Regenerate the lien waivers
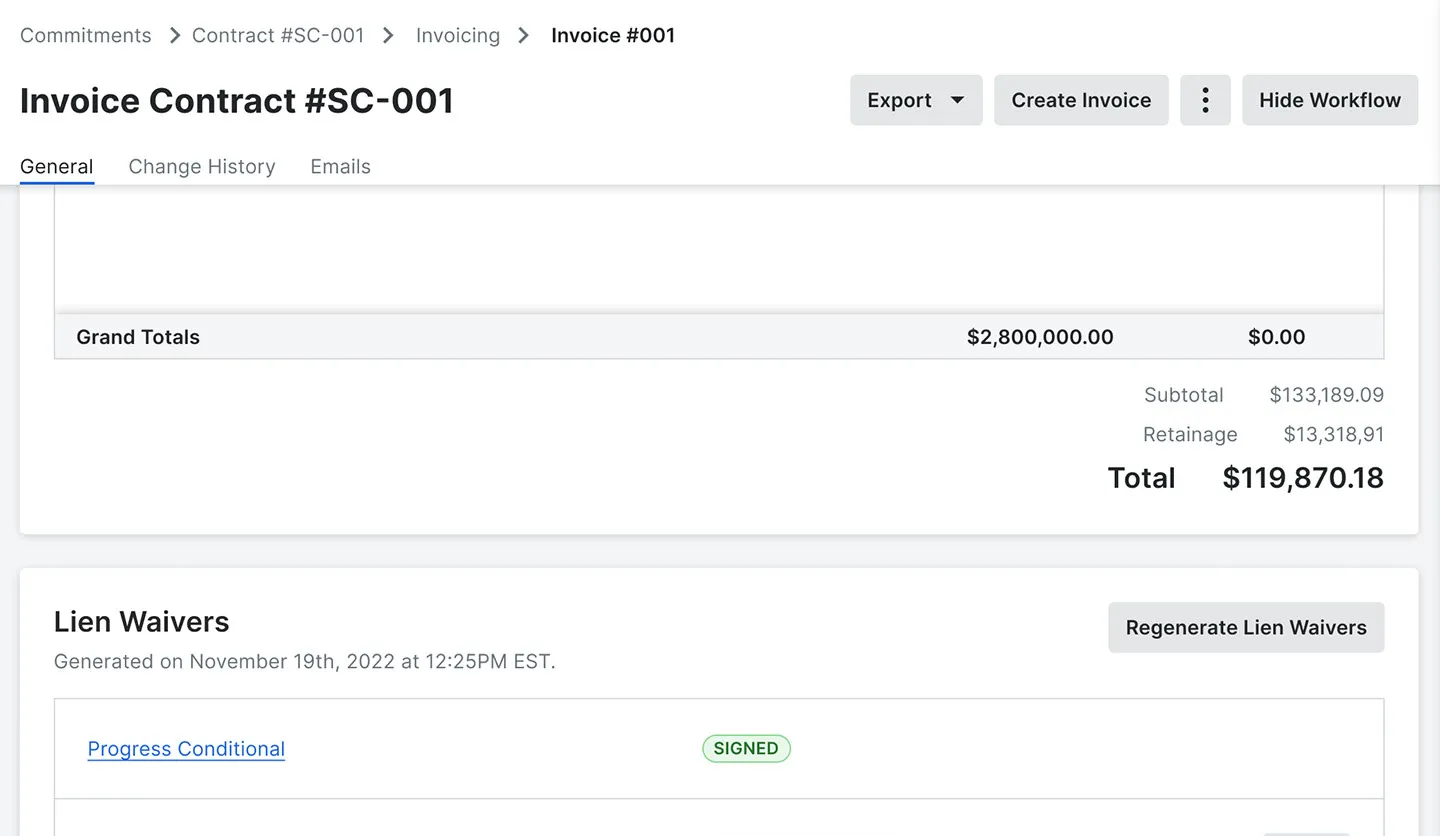Viewport: 1440px width, 836px height. point(1246,627)
